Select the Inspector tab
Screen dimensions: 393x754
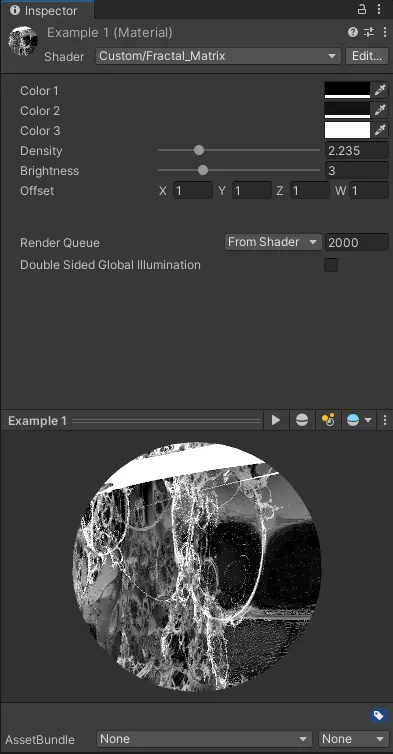tap(47, 10)
